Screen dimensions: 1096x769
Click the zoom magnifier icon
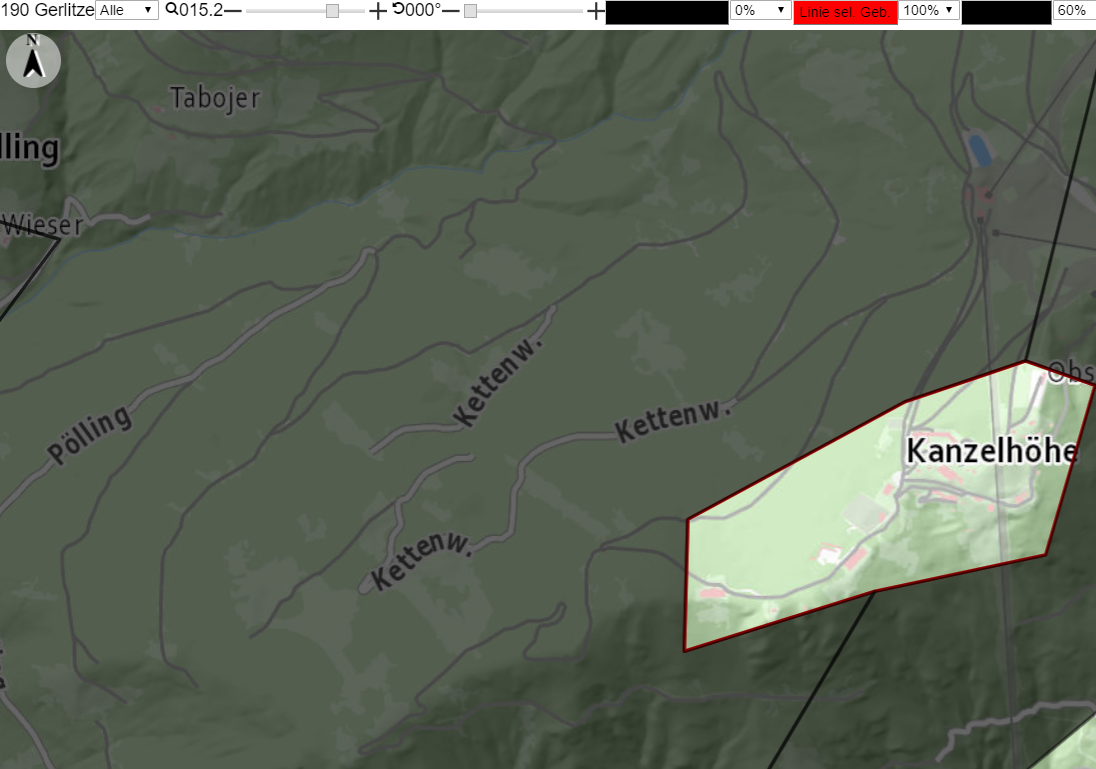(x=171, y=10)
